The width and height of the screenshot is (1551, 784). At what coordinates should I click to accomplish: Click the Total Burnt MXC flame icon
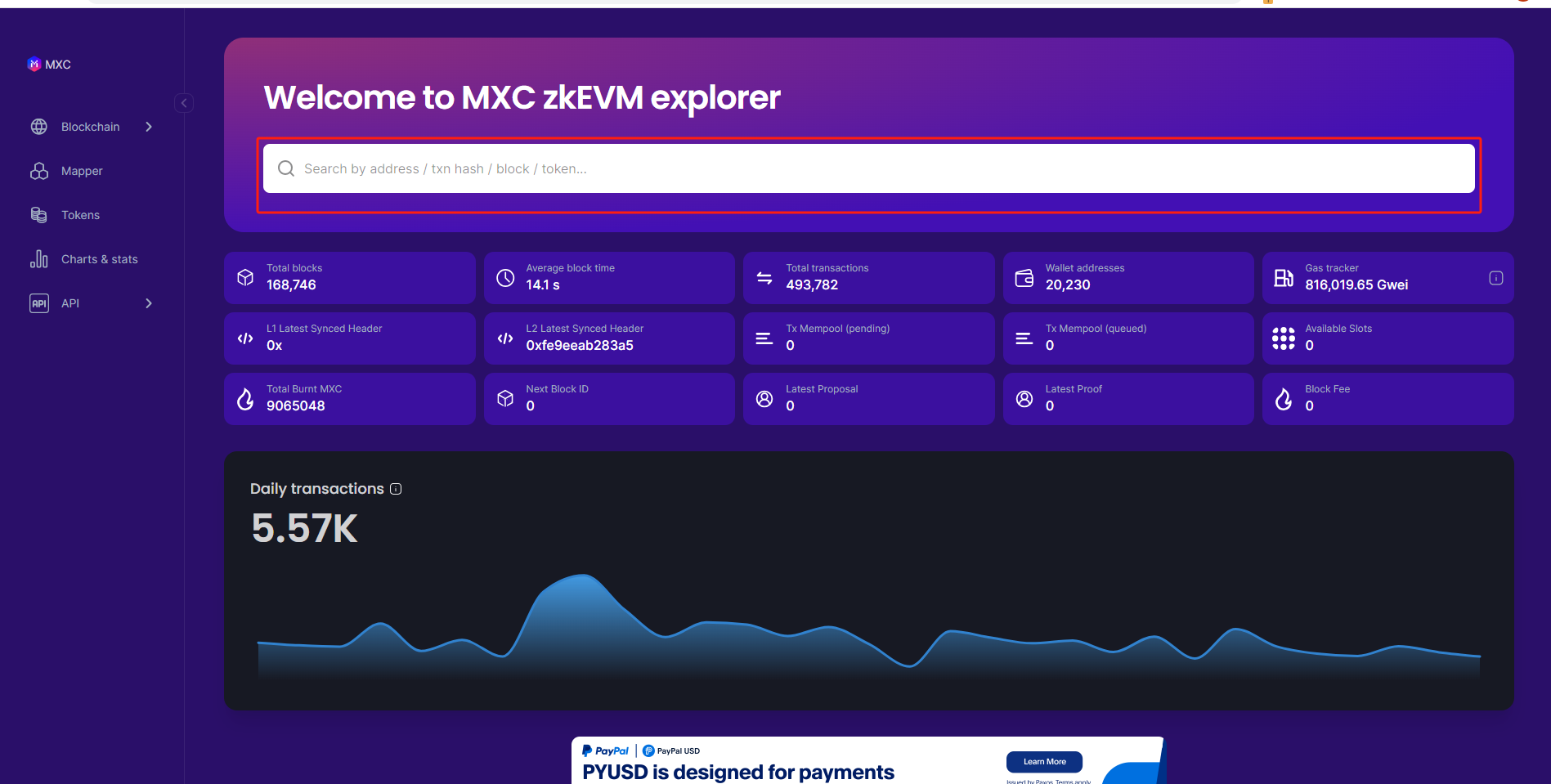245,399
